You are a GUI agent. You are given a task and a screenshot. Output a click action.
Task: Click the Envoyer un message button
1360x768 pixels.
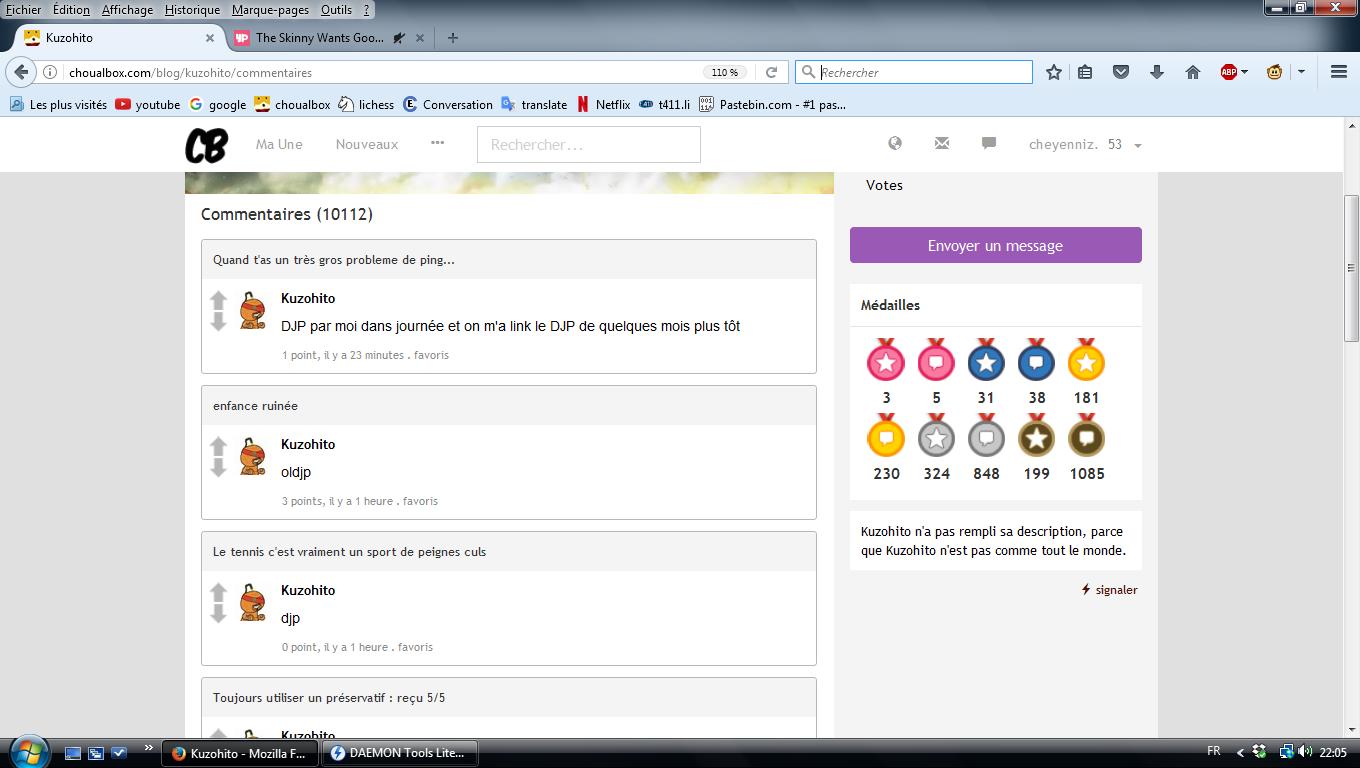(x=996, y=245)
